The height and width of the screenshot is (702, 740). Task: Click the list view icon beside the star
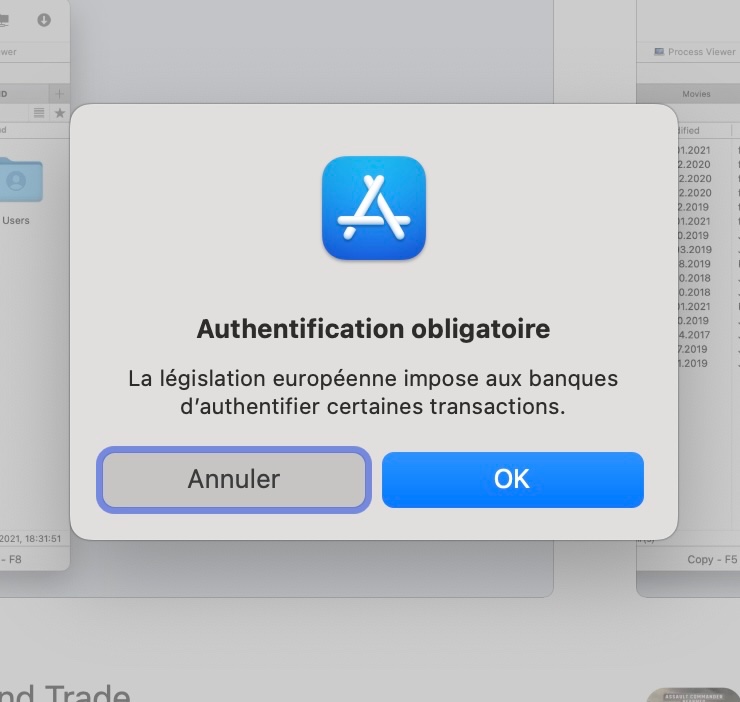(x=39, y=112)
